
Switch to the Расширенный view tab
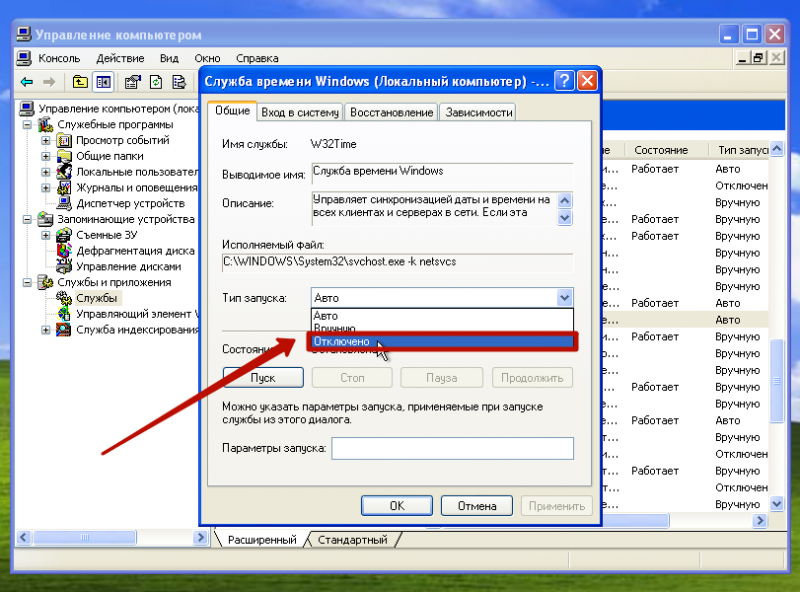(262, 539)
